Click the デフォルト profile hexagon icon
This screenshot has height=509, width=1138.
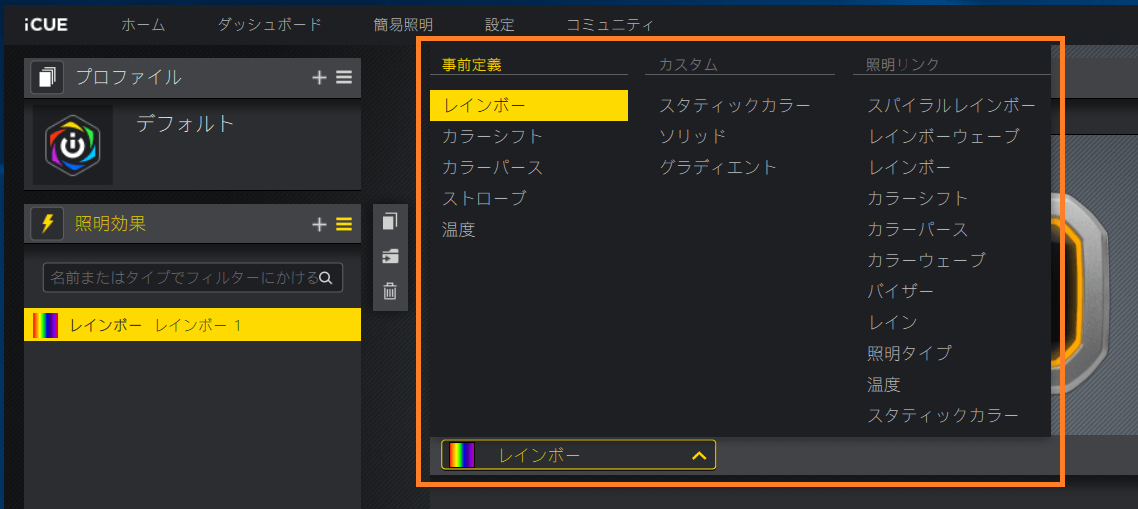pyautogui.click(x=72, y=145)
